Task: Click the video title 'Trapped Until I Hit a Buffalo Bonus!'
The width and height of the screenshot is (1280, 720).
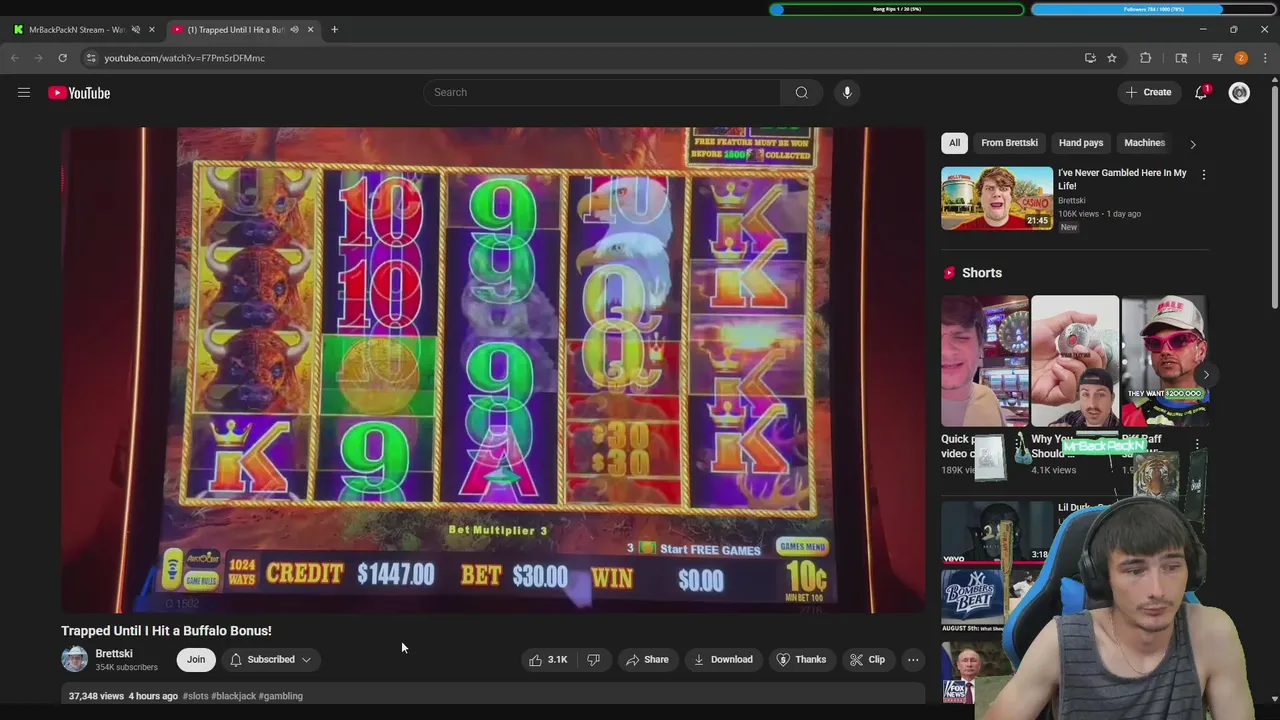Action: coord(166,631)
